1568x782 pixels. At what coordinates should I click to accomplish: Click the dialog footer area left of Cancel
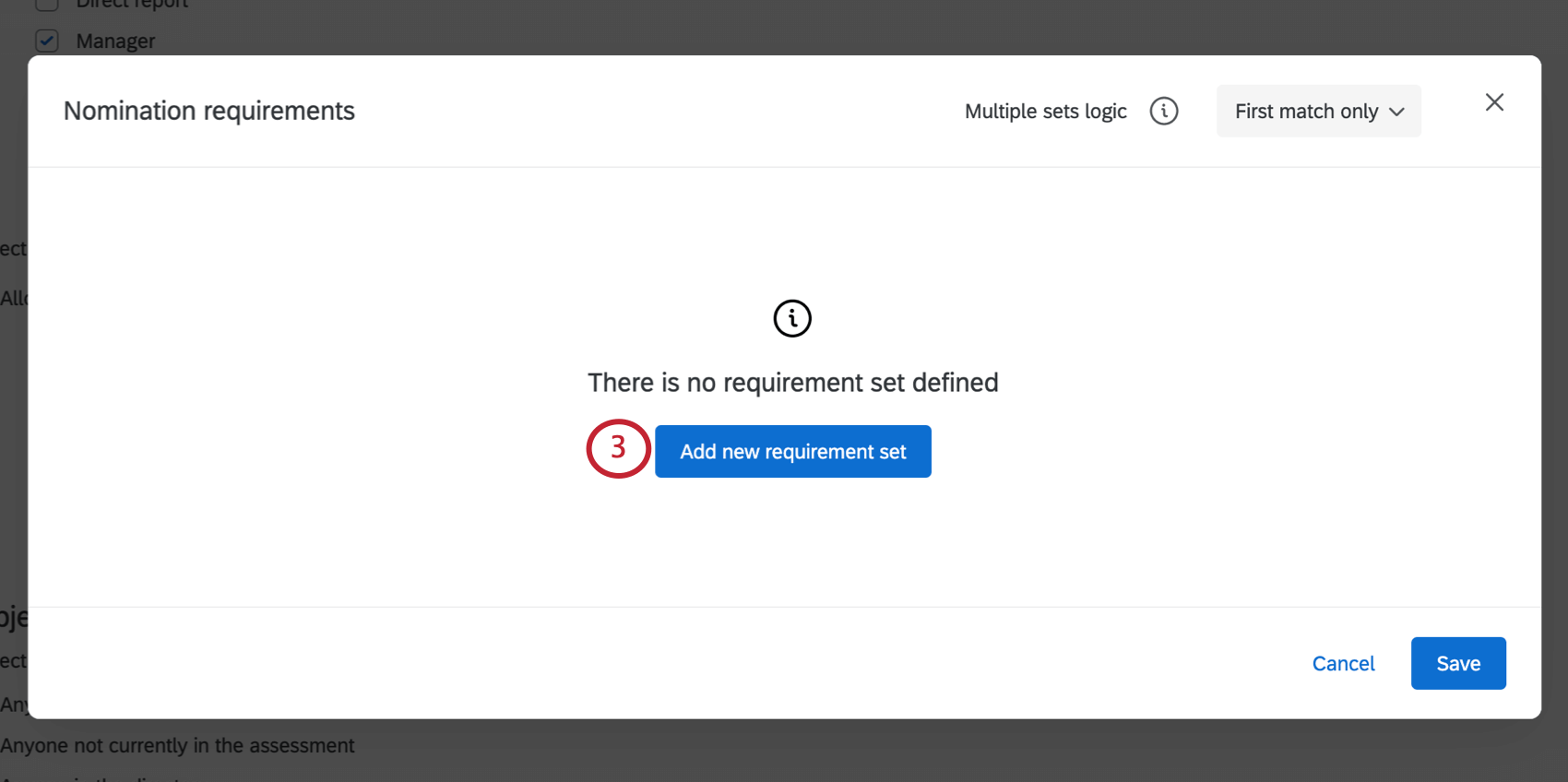click(646, 663)
